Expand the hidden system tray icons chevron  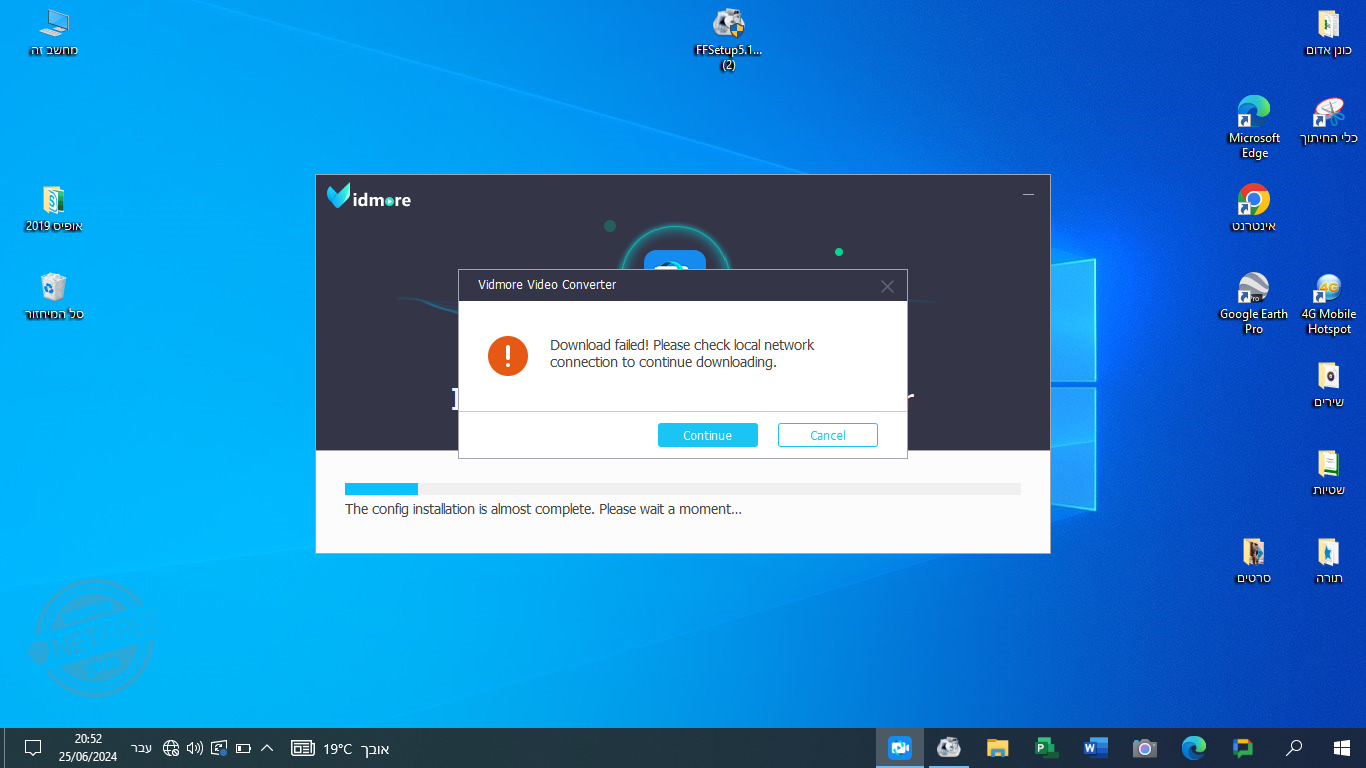tap(267, 748)
